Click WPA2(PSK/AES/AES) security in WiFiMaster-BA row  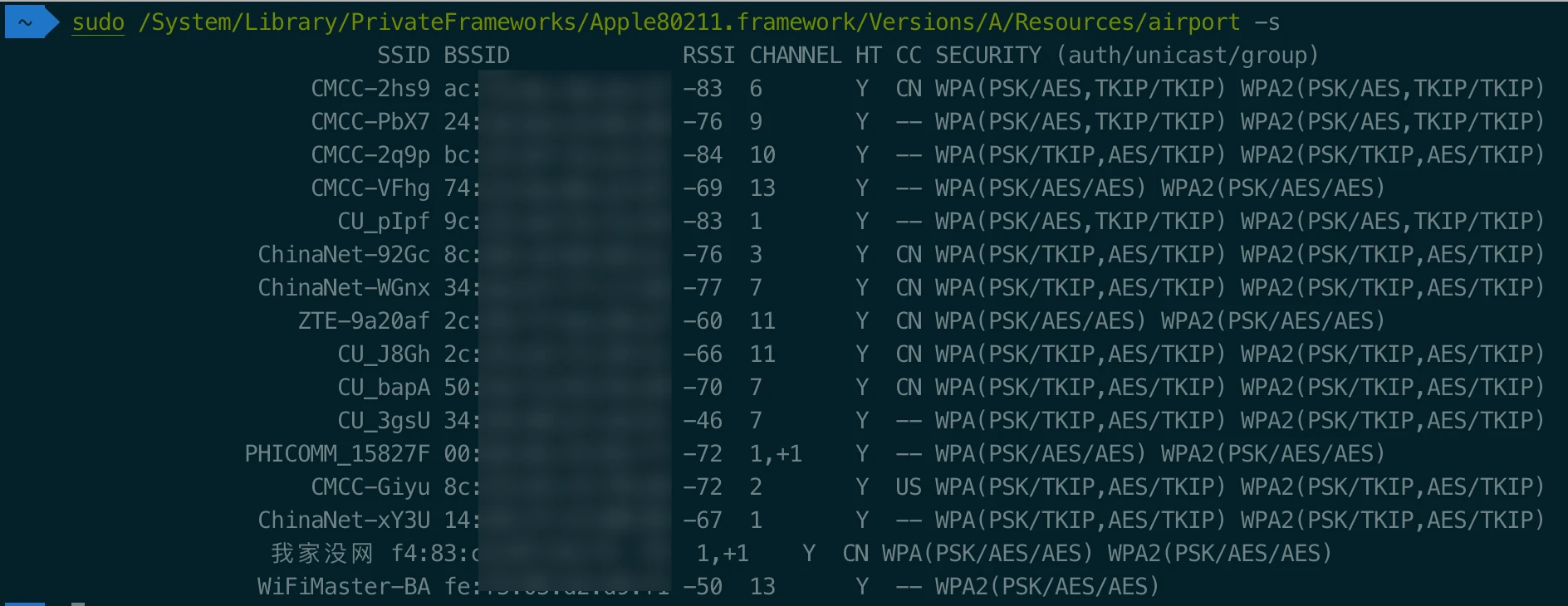(x=1046, y=587)
